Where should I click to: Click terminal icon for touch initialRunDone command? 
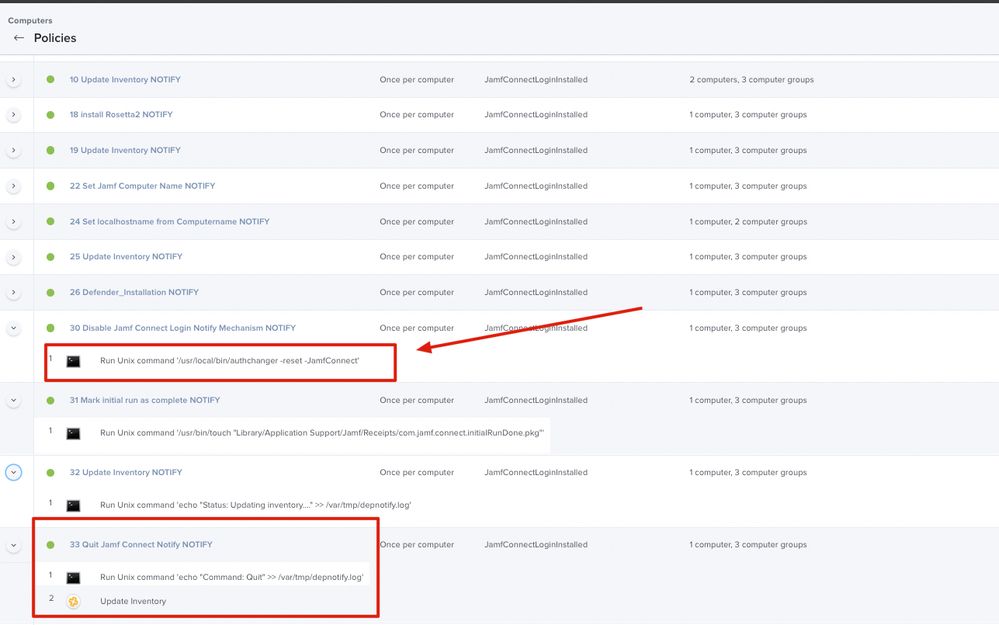click(73, 433)
